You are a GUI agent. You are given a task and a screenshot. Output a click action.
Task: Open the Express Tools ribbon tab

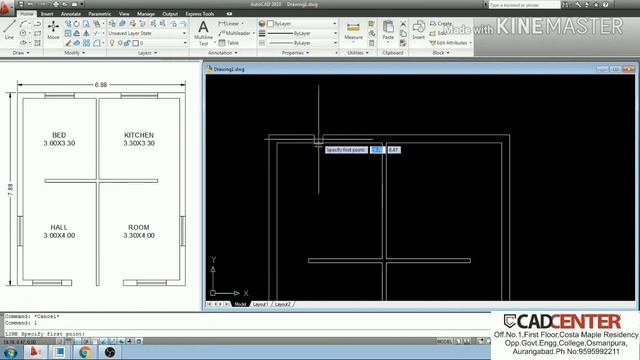200,14
